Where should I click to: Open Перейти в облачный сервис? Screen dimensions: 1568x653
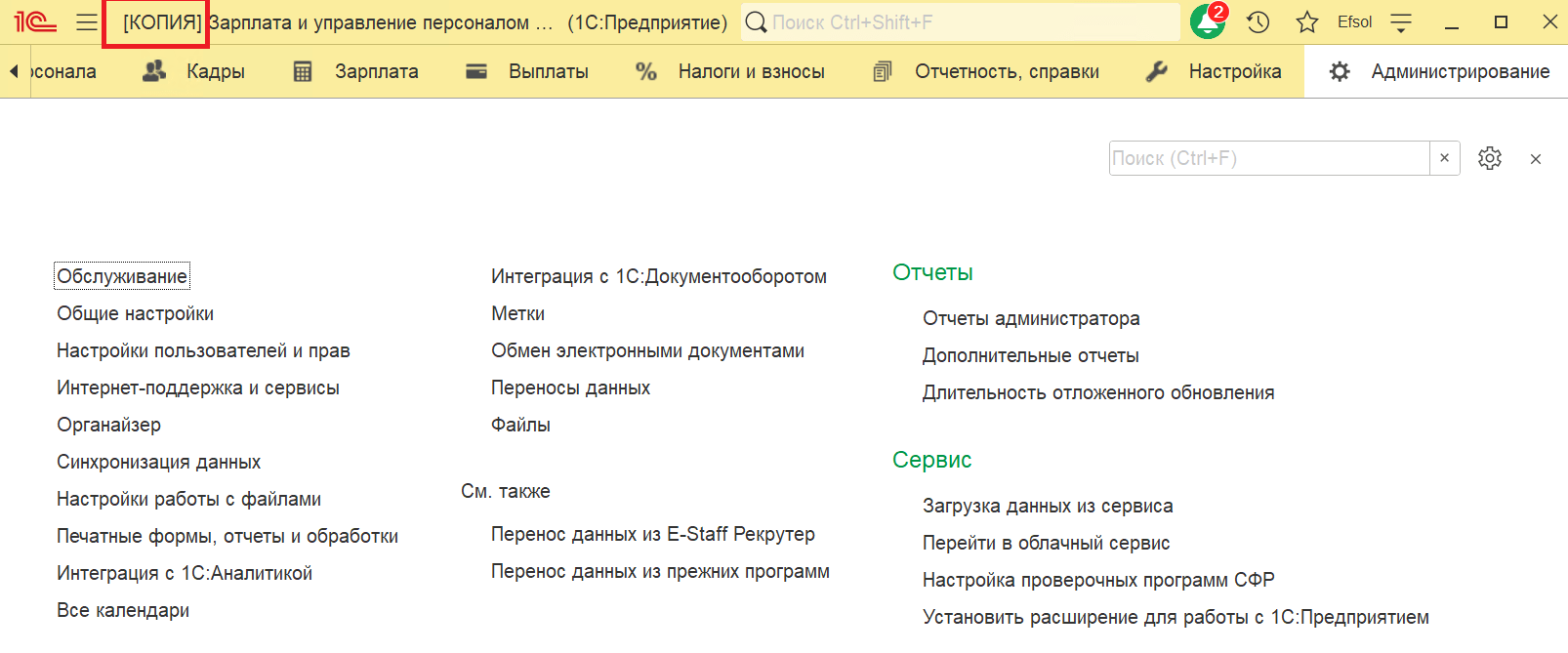tap(1046, 543)
